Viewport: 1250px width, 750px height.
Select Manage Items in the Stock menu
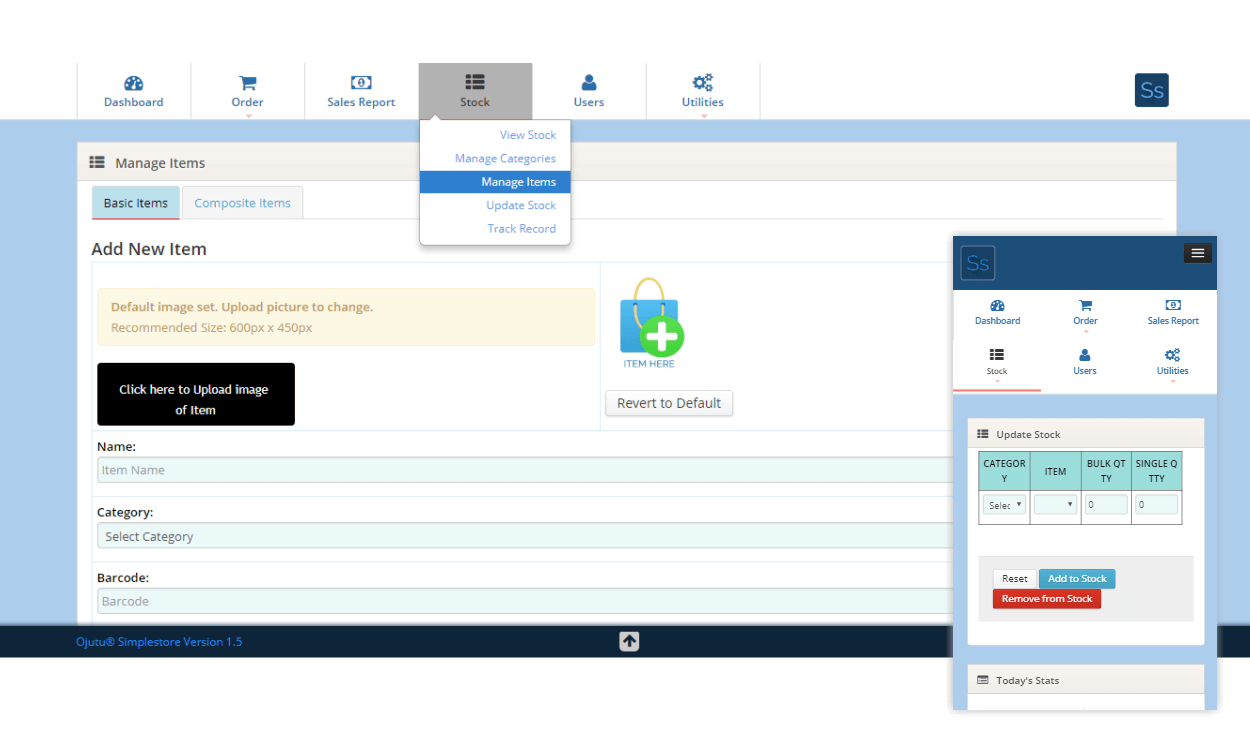point(495,182)
